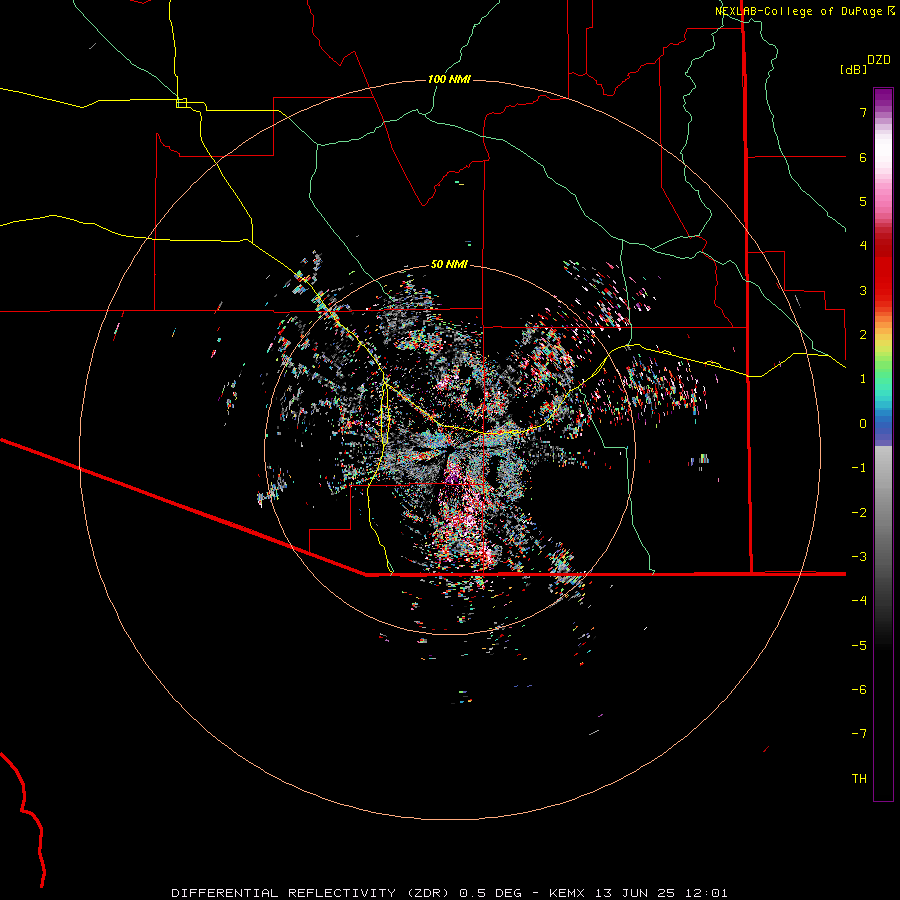Click the small yellow square city marker
Viewport: 900px width, 900px height.
(x=181, y=103)
